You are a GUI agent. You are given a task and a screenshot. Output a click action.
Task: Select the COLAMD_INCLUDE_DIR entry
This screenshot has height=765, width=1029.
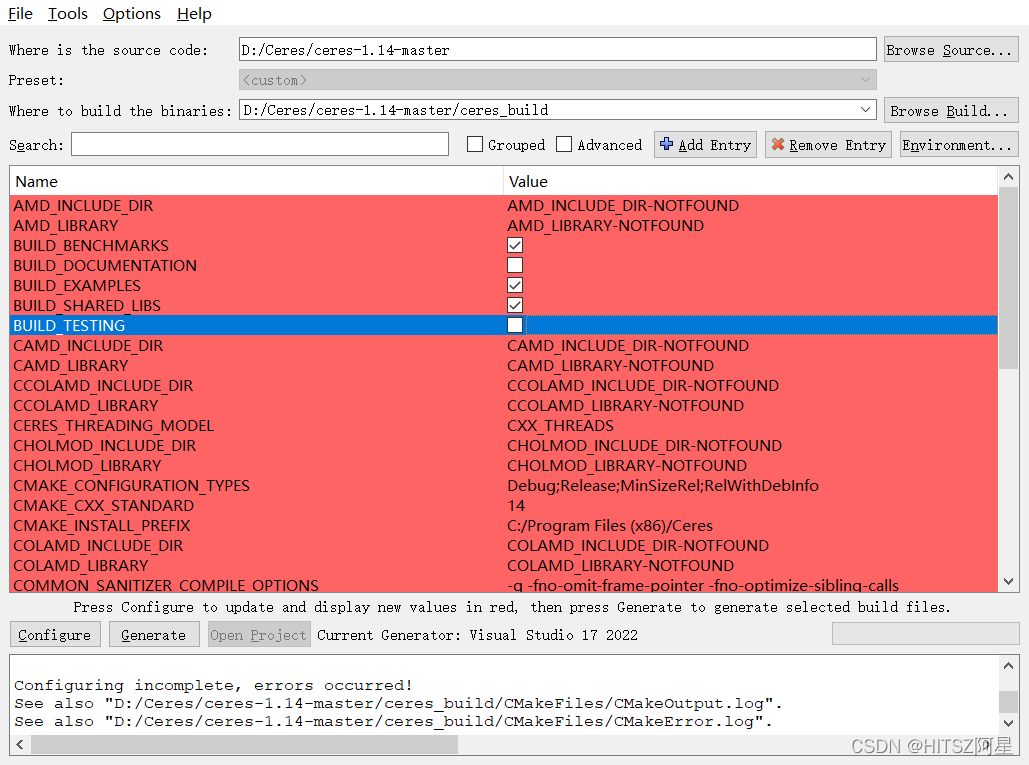pyautogui.click(x=98, y=546)
